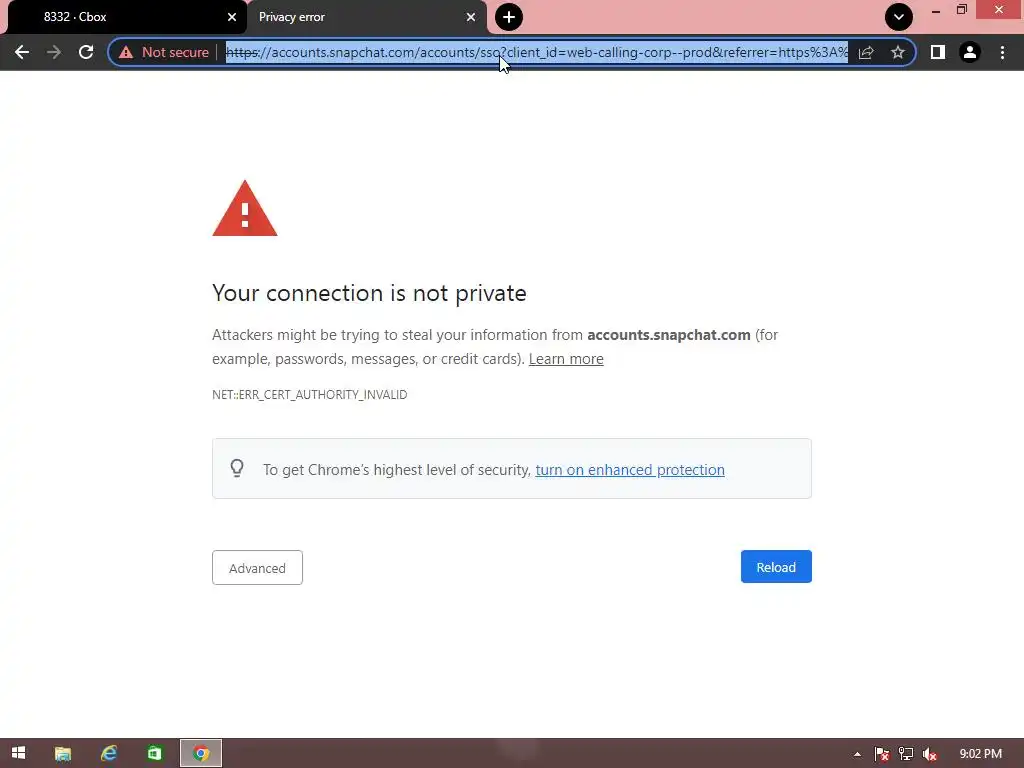Click NET::ERR_CERT_AUTHORITY_INVALID error code text
The image size is (1024, 768).
310,394
